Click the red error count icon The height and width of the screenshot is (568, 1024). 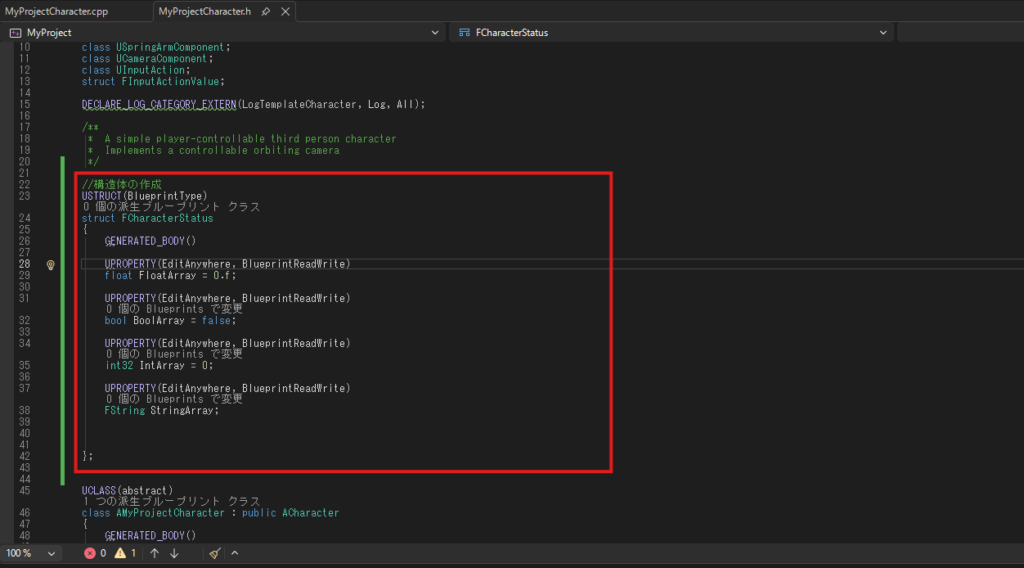coord(90,553)
